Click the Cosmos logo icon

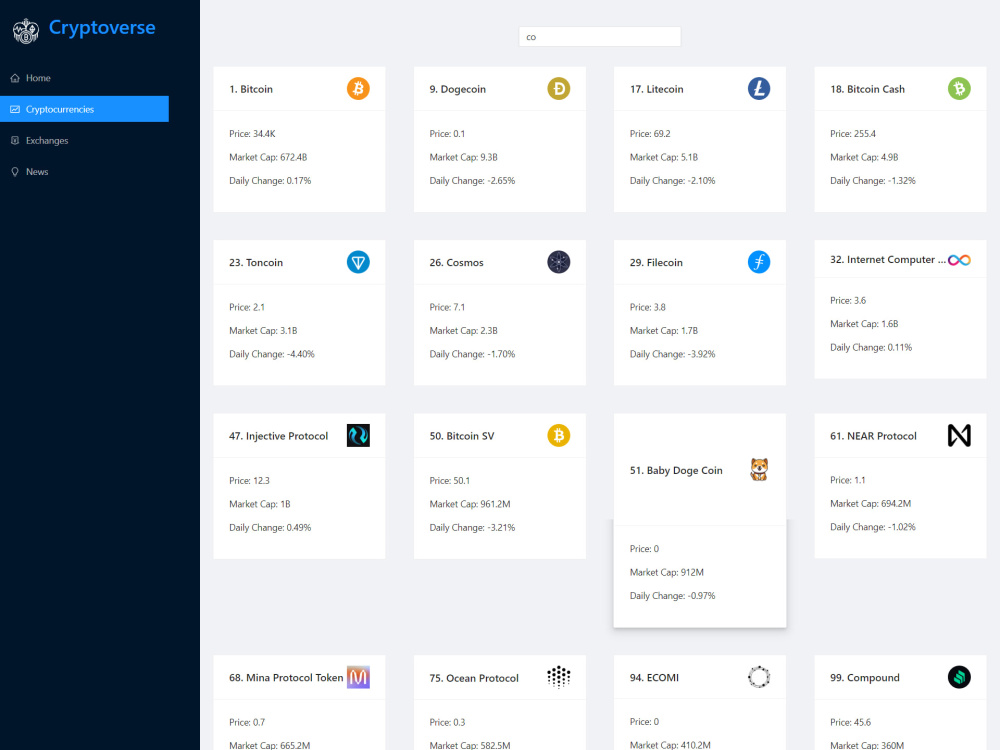click(x=559, y=262)
